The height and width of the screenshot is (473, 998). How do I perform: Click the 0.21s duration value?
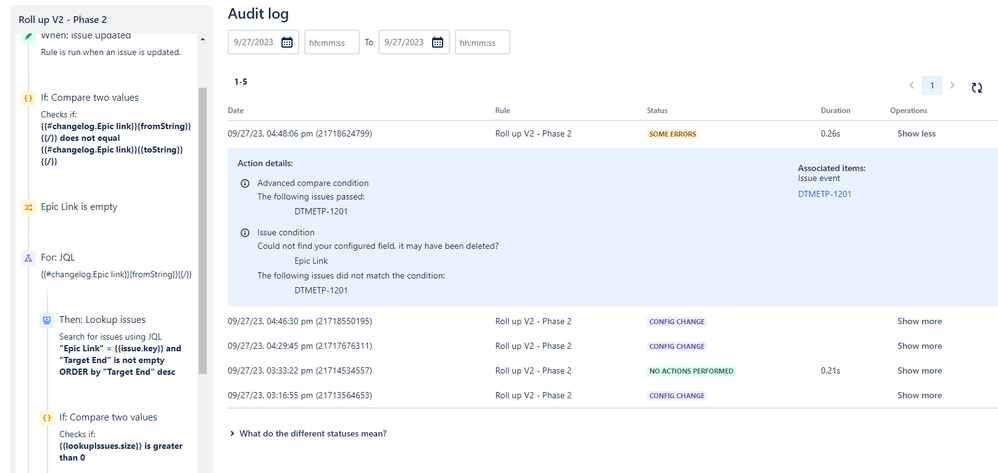tap(831, 371)
